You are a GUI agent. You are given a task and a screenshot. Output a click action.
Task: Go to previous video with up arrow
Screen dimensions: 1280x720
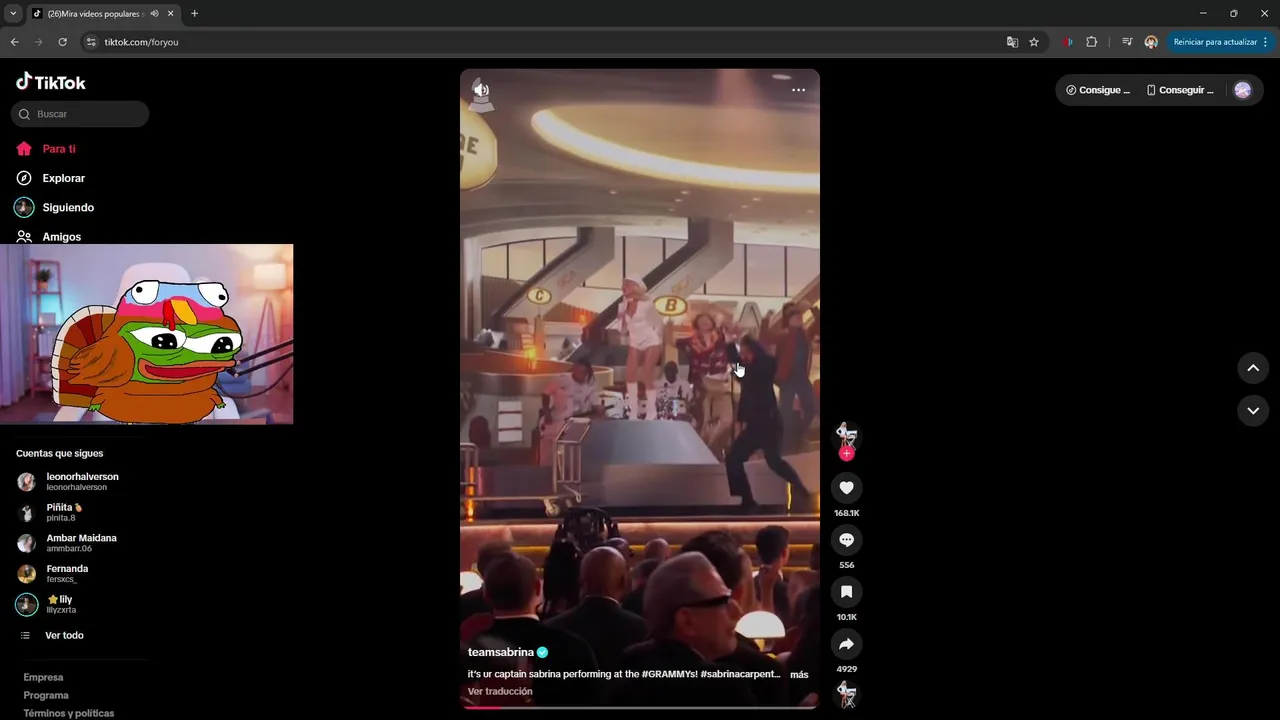point(1253,368)
